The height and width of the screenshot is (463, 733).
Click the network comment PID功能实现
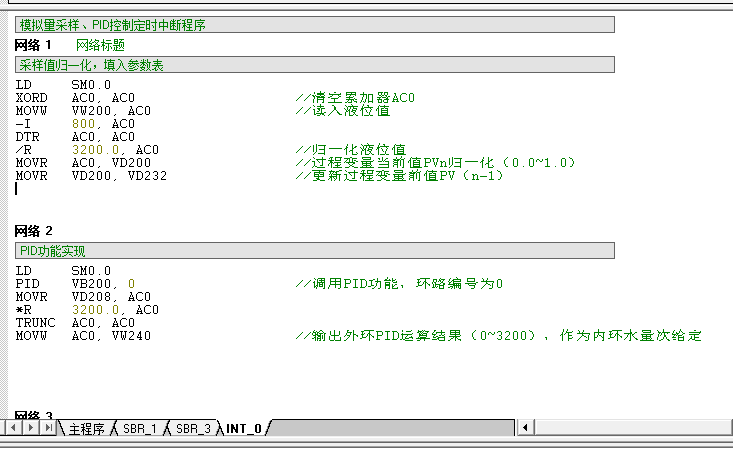315,251
